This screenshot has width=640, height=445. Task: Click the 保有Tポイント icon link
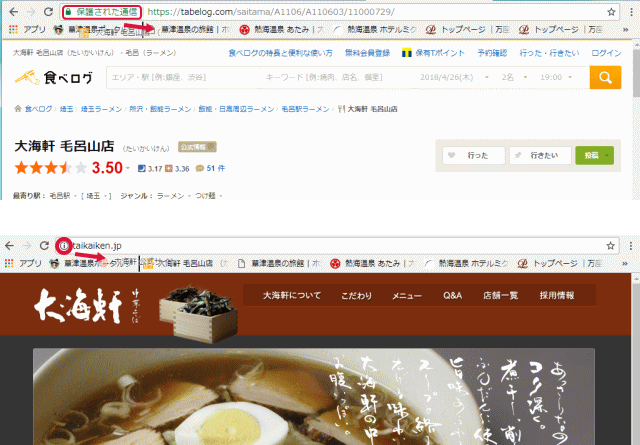(433, 53)
